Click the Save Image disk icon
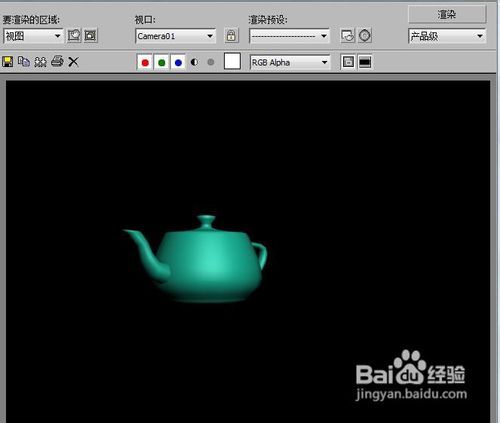The height and width of the screenshot is (423, 500). [8, 62]
